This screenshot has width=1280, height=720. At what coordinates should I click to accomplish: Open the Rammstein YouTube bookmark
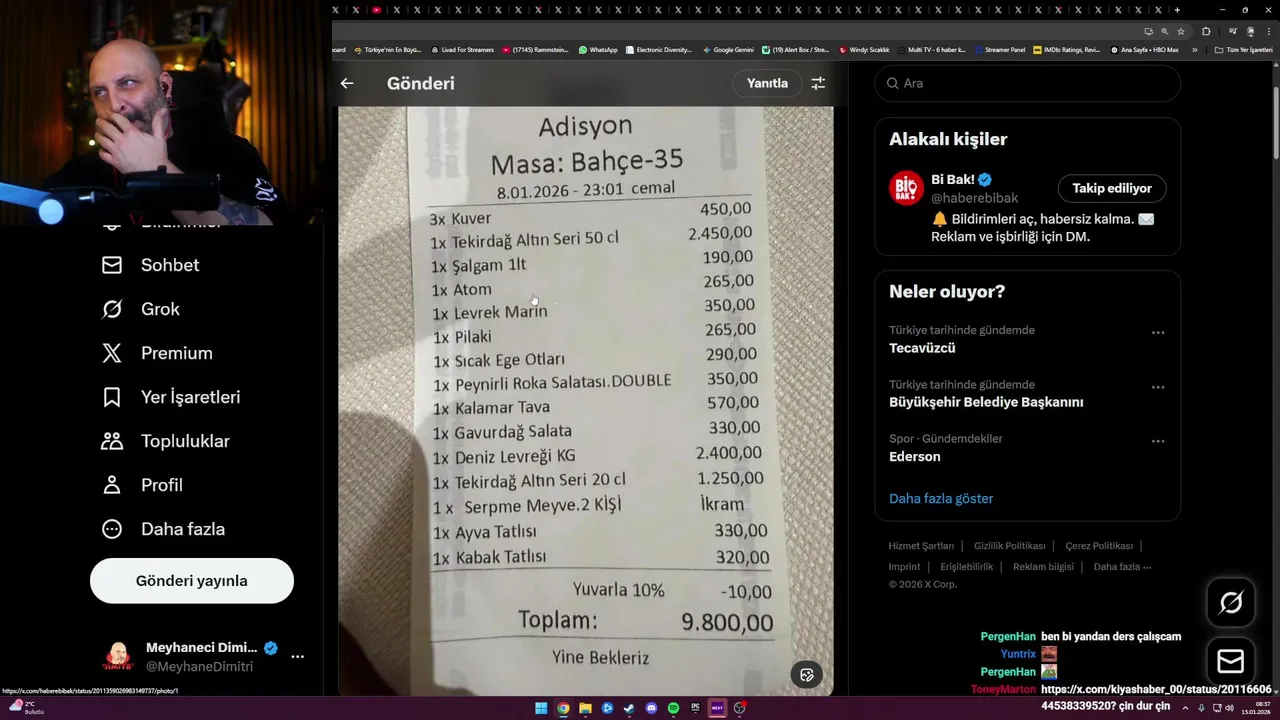click(535, 49)
